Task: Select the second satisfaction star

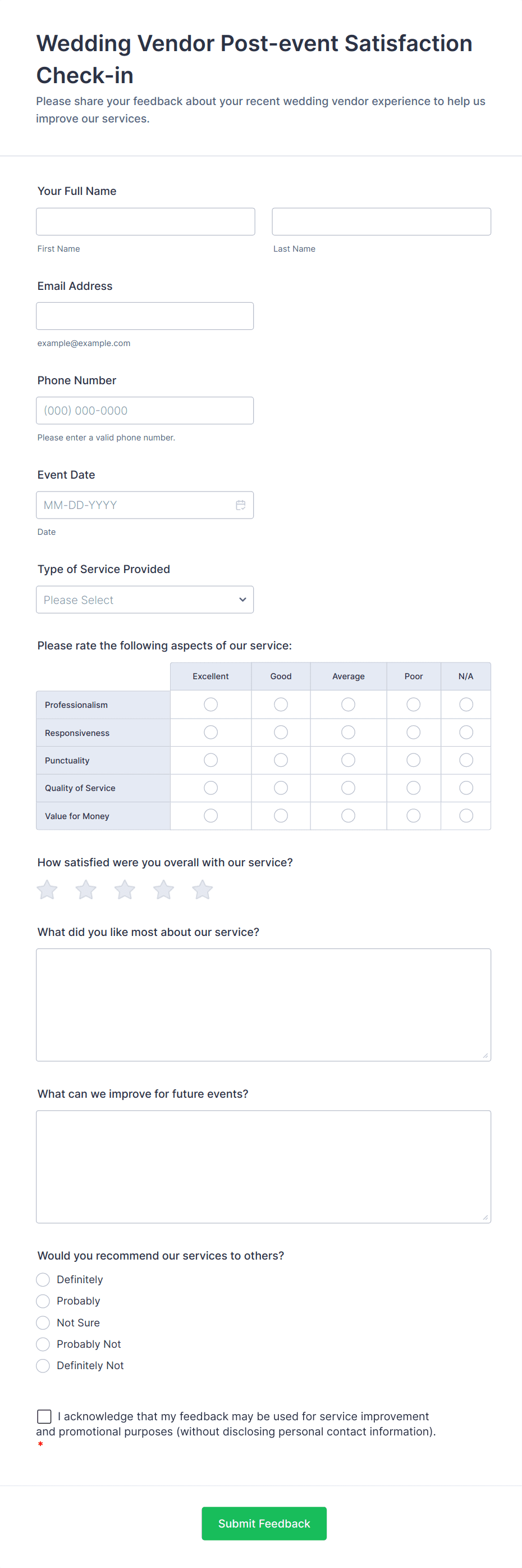Action: (86, 890)
